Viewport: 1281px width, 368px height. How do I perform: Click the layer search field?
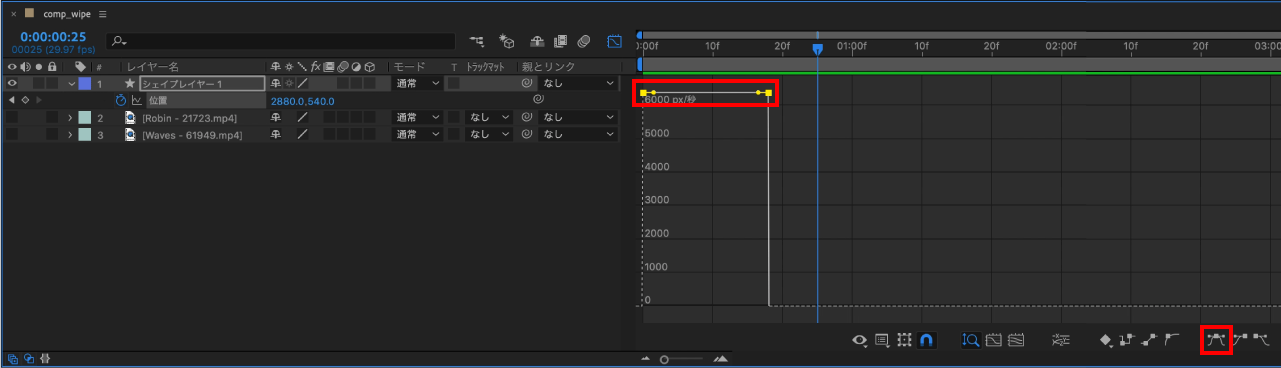pos(282,42)
